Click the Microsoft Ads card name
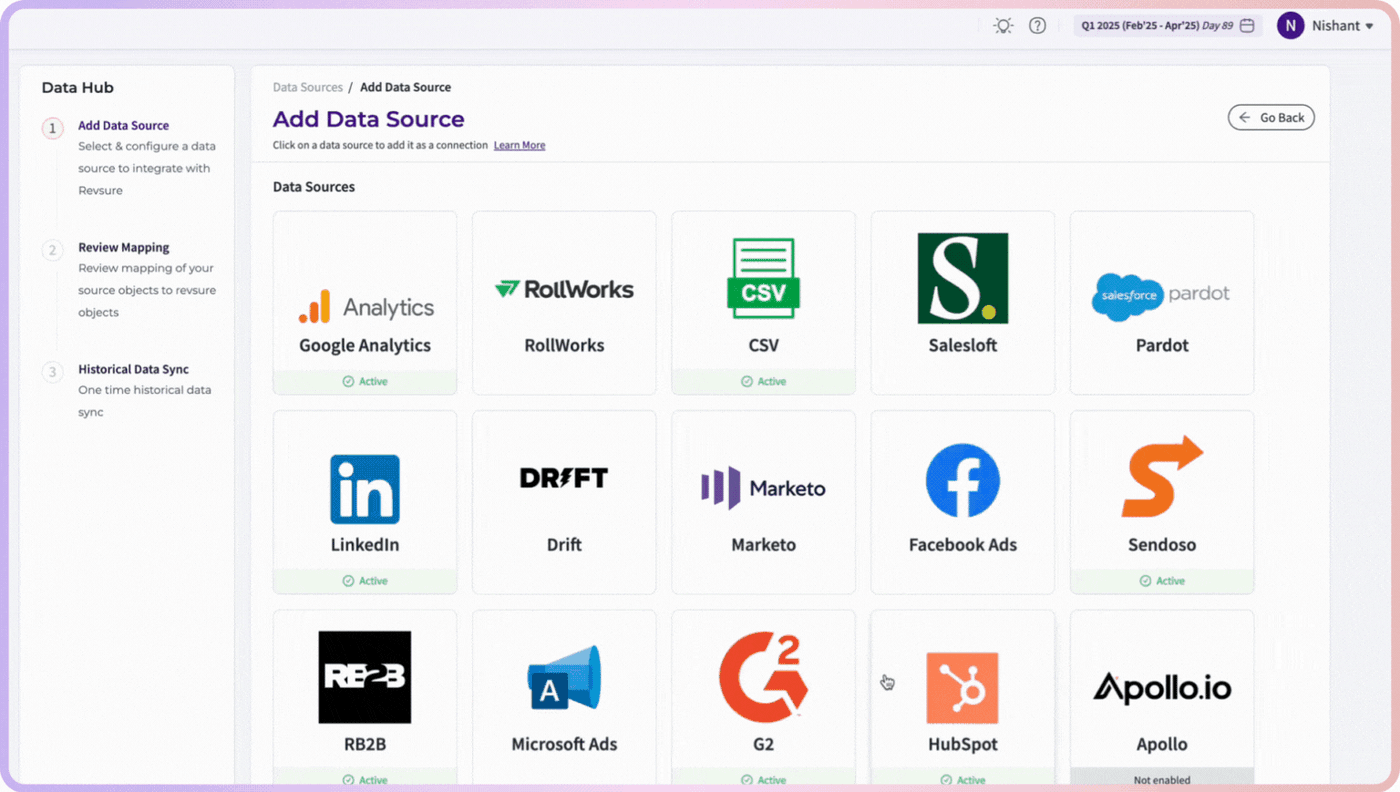Viewport: 1400px width, 792px height. [x=564, y=745]
